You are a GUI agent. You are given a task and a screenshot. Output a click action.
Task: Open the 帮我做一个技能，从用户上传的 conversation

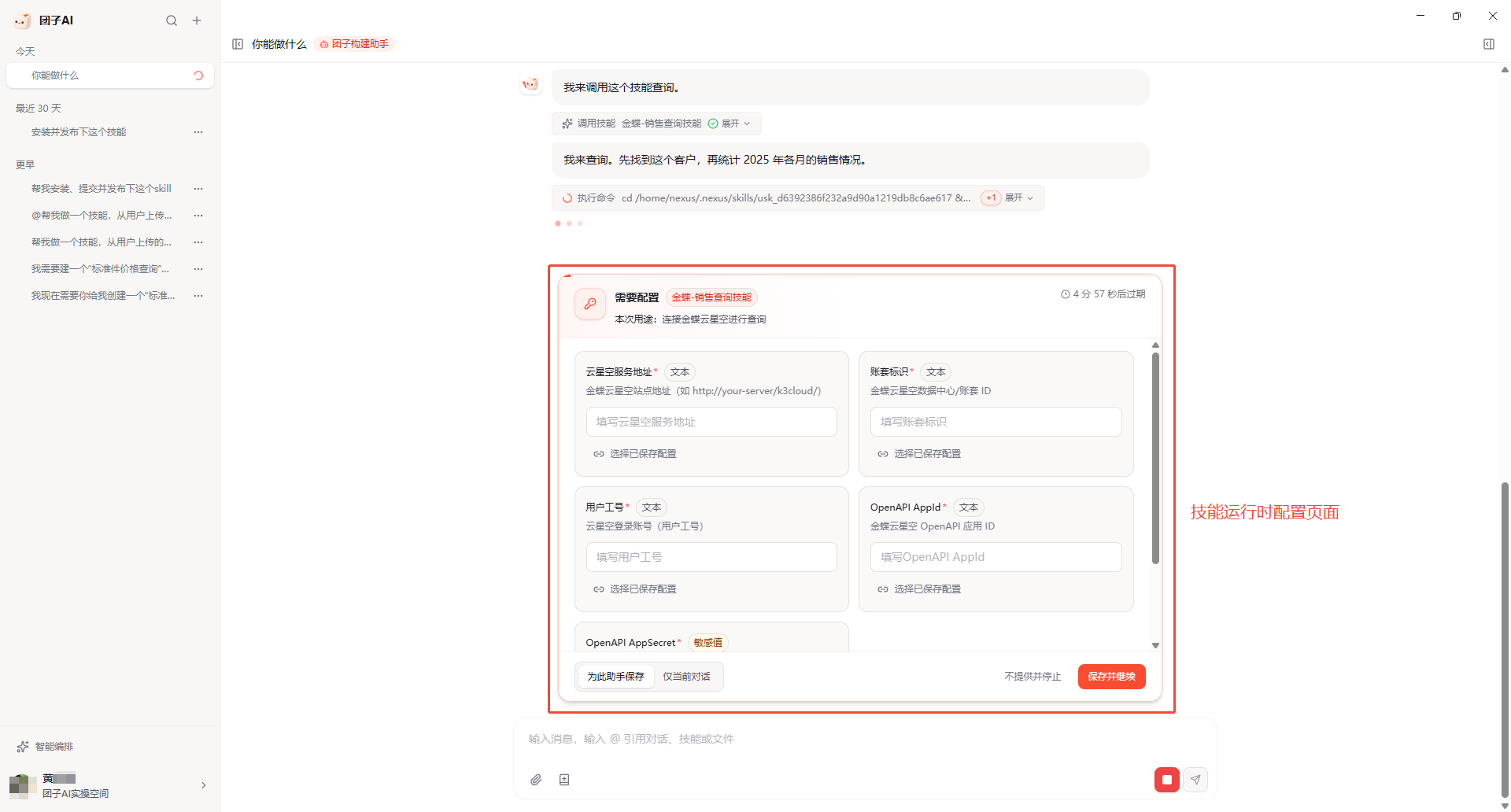[x=101, y=242]
